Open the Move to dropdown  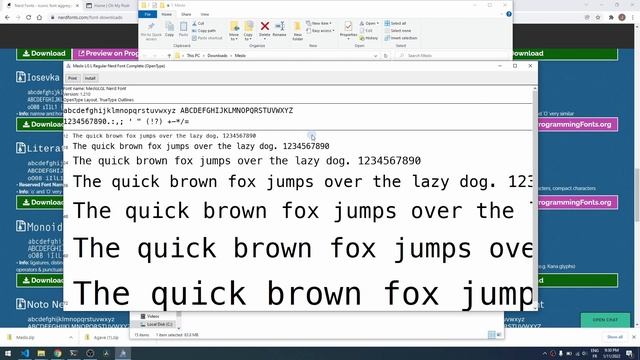click(234, 31)
